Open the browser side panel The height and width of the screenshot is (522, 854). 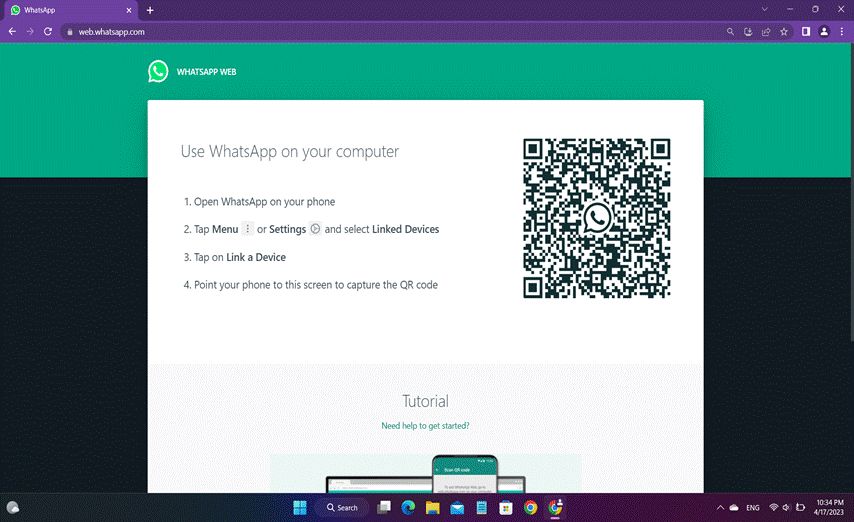[x=806, y=32]
